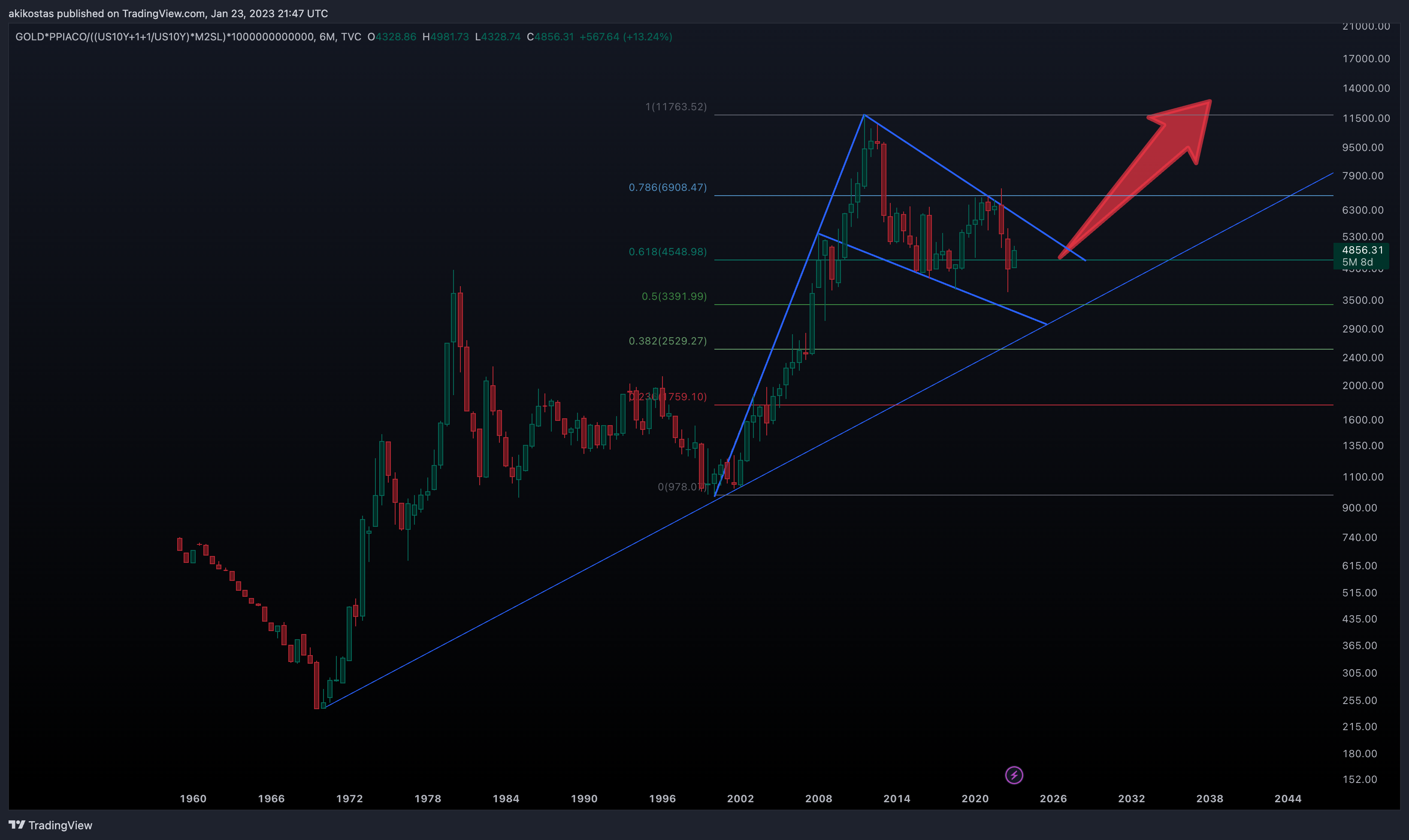Click the TradingView logo at bottom left
The height and width of the screenshot is (840, 1409).
(x=50, y=825)
